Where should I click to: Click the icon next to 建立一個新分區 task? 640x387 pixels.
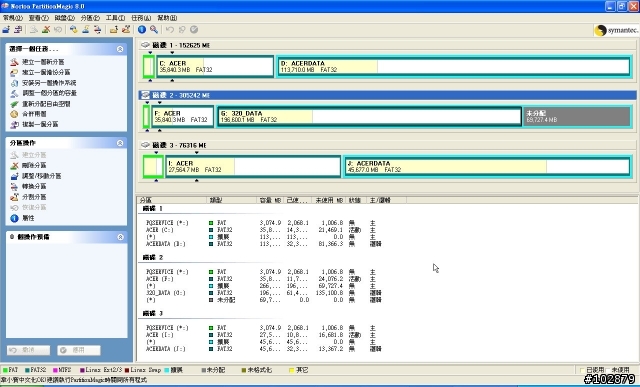click(14, 62)
